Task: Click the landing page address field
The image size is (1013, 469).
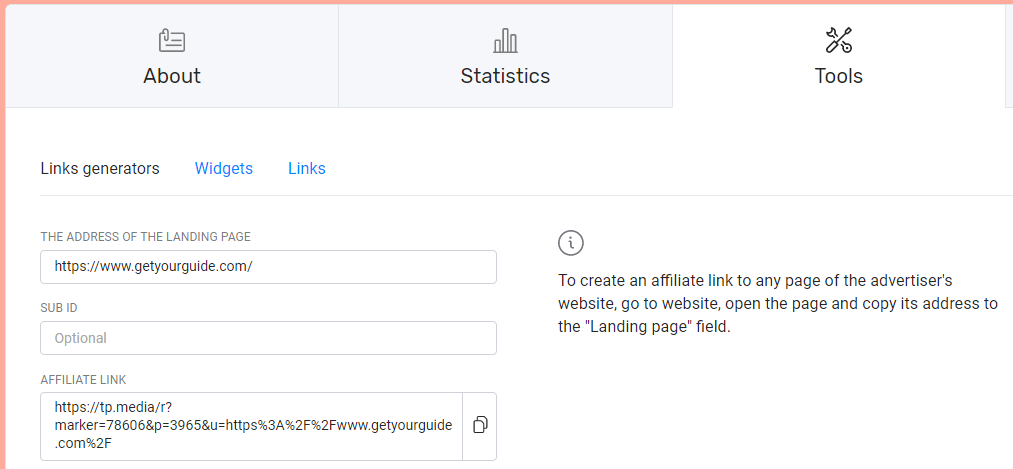Action: click(268, 267)
